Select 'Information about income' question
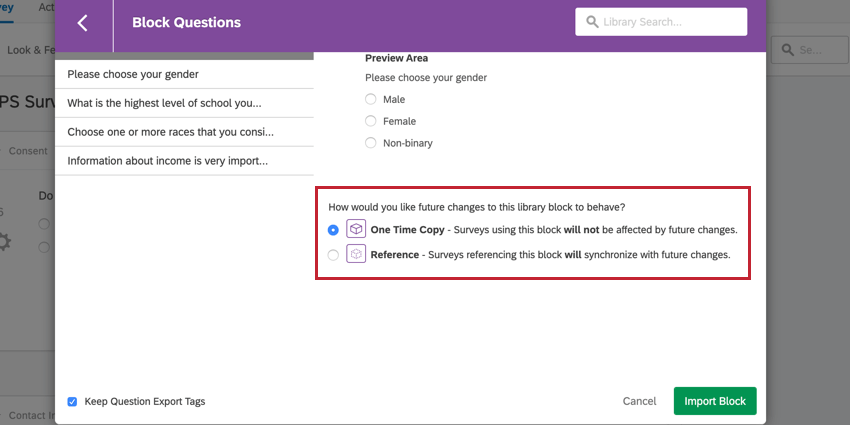This screenshot has width=850, height=425. (x=185, y=161)
